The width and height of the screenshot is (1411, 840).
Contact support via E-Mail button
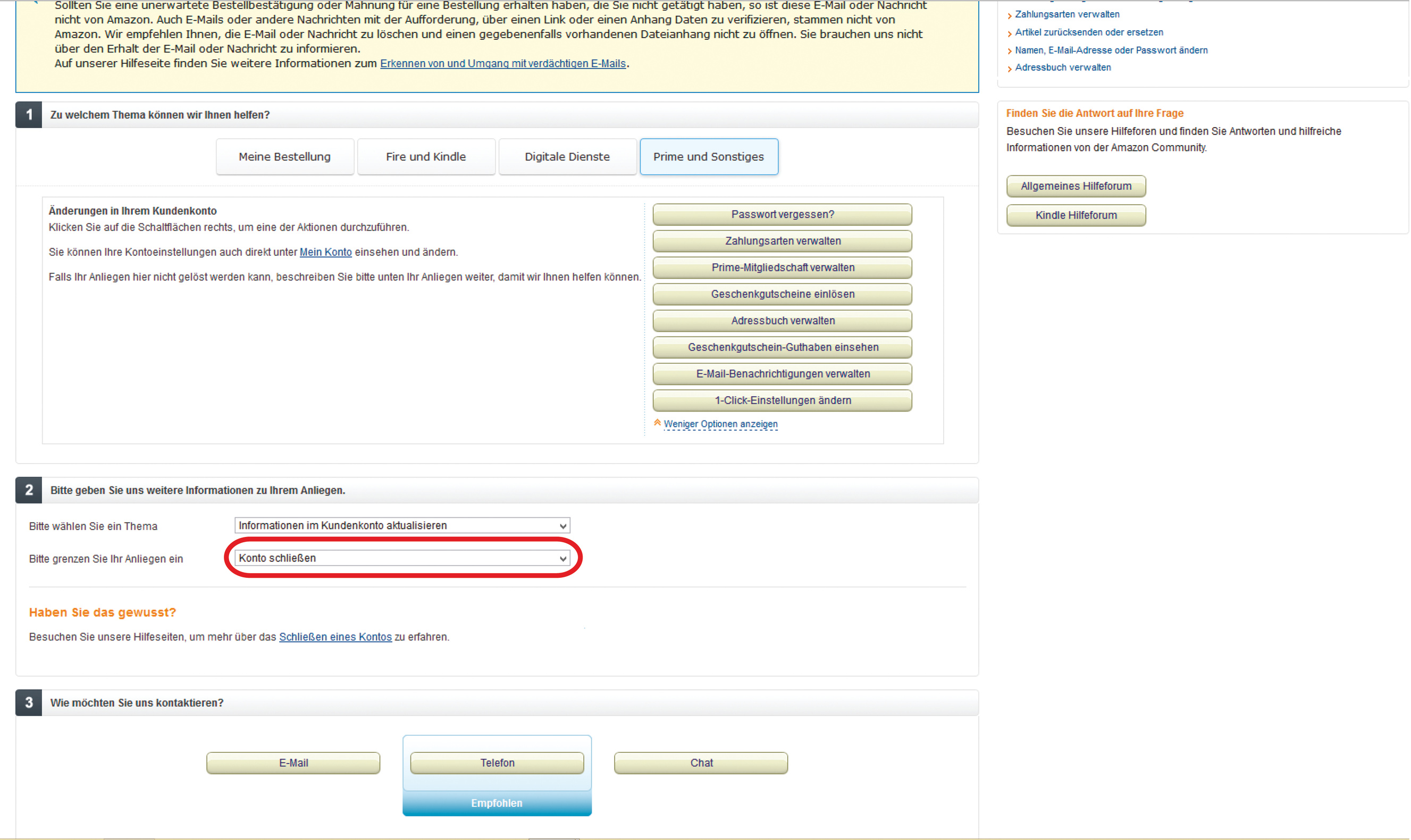293,763
